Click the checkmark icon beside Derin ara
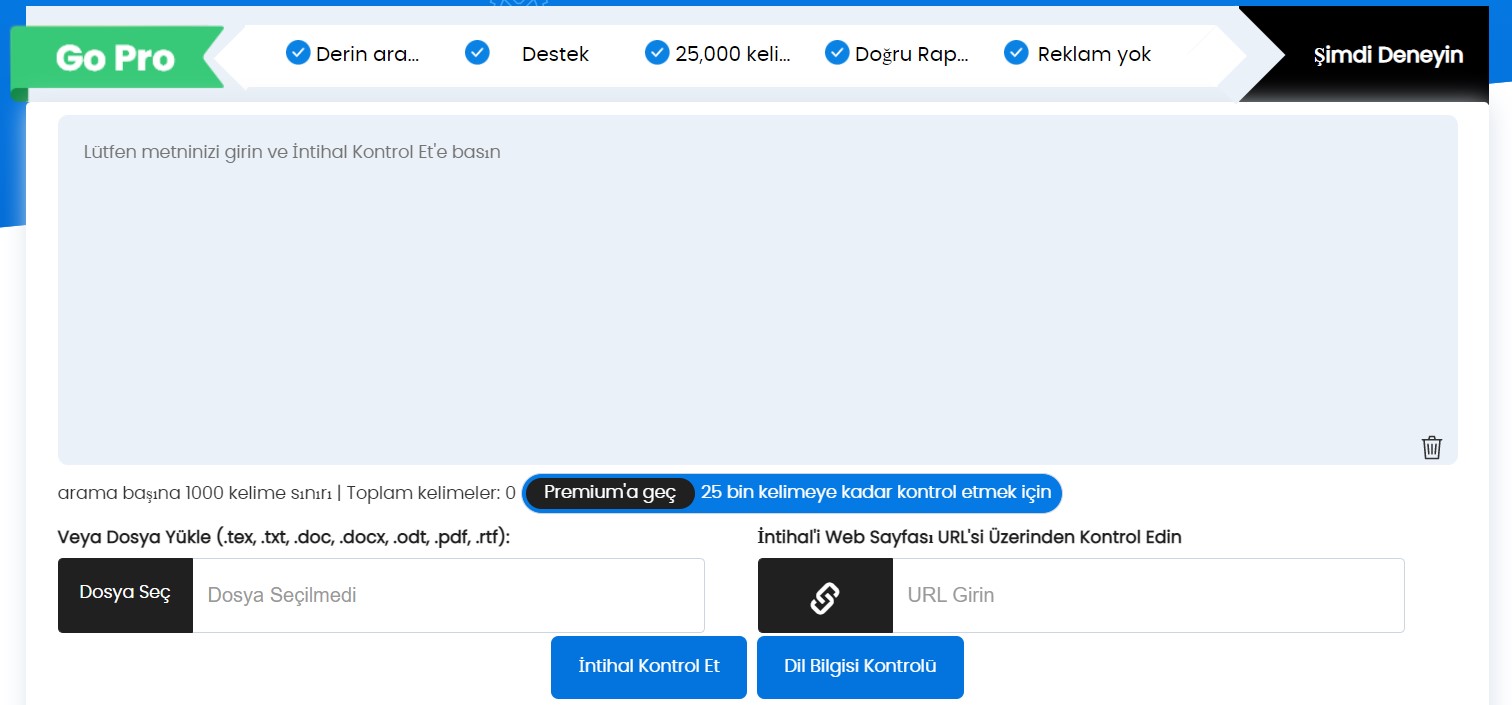The image size is (1512, 705). (298, 53)
